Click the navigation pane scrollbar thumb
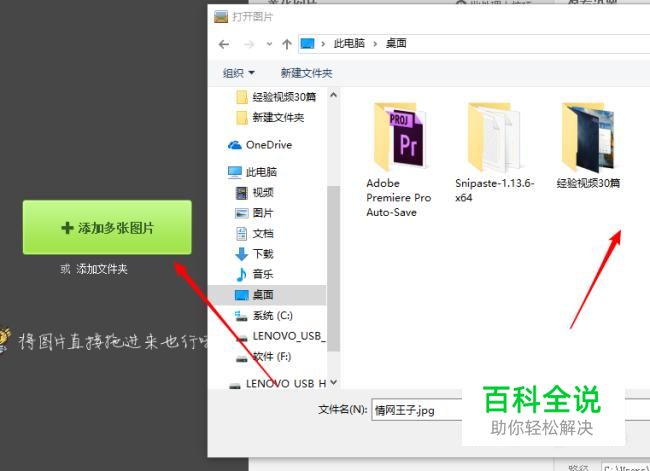The width and height of the screenshot is (650, 471). coord(333,269)
